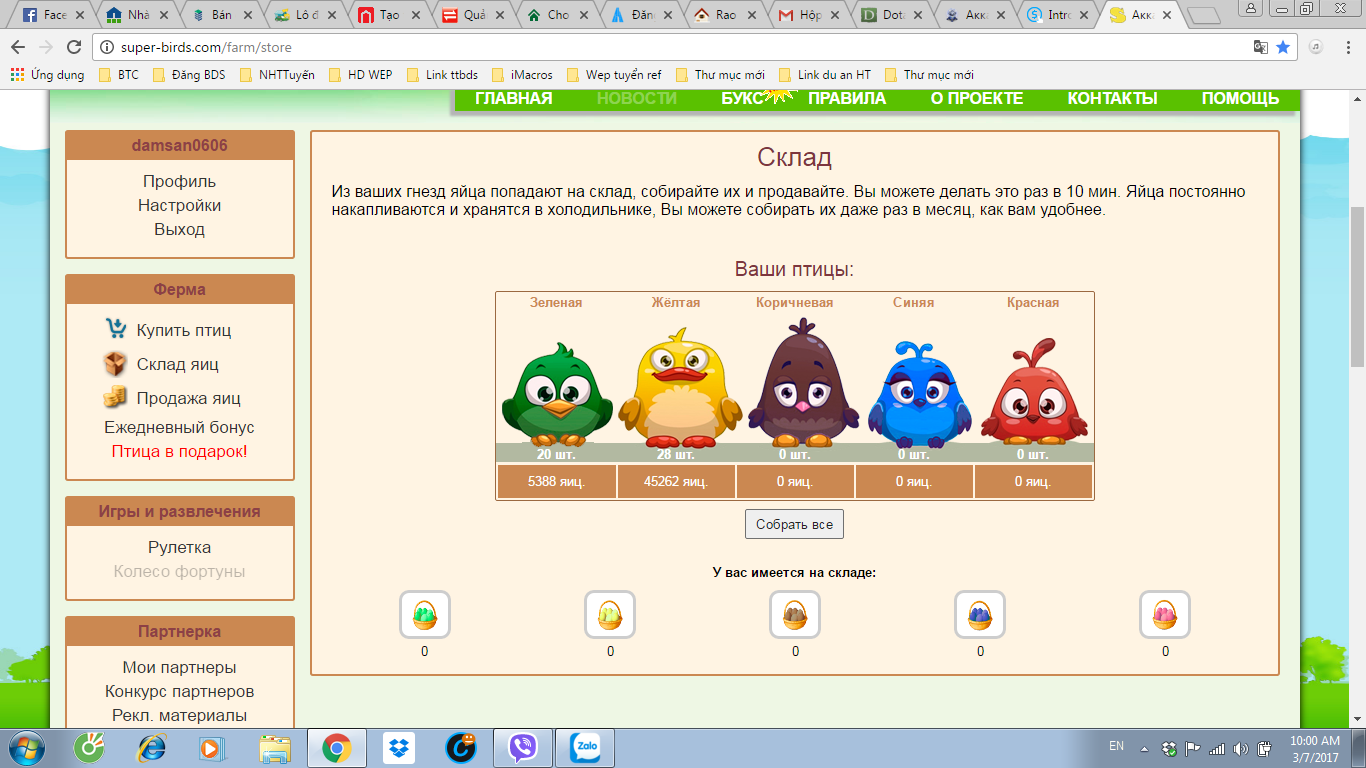This screenshot has height=768, width=1366.
Task: Bookmark this page with the star icon
Action: pos(1283,47)
